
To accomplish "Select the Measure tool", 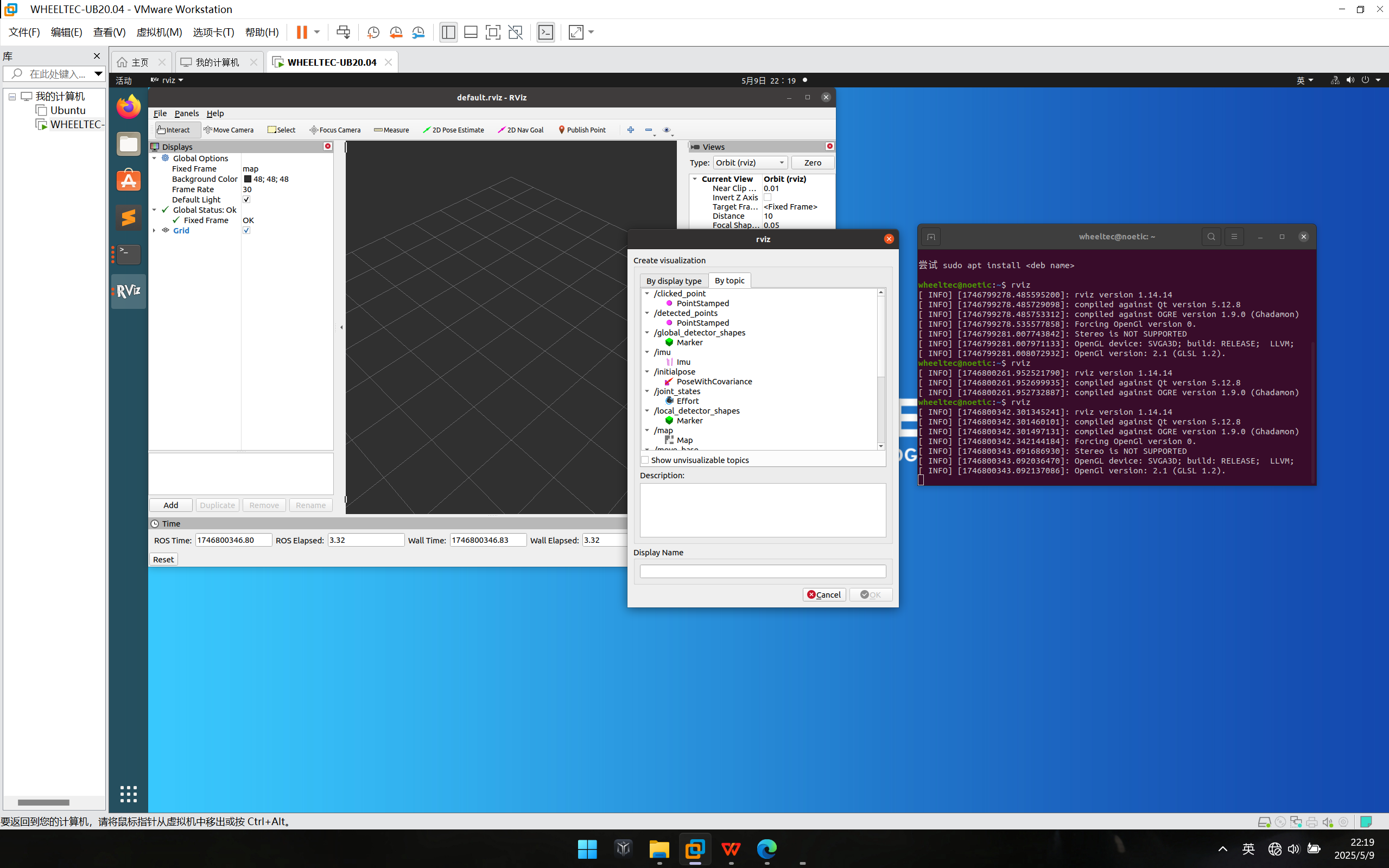I will [x=391, y=130].
